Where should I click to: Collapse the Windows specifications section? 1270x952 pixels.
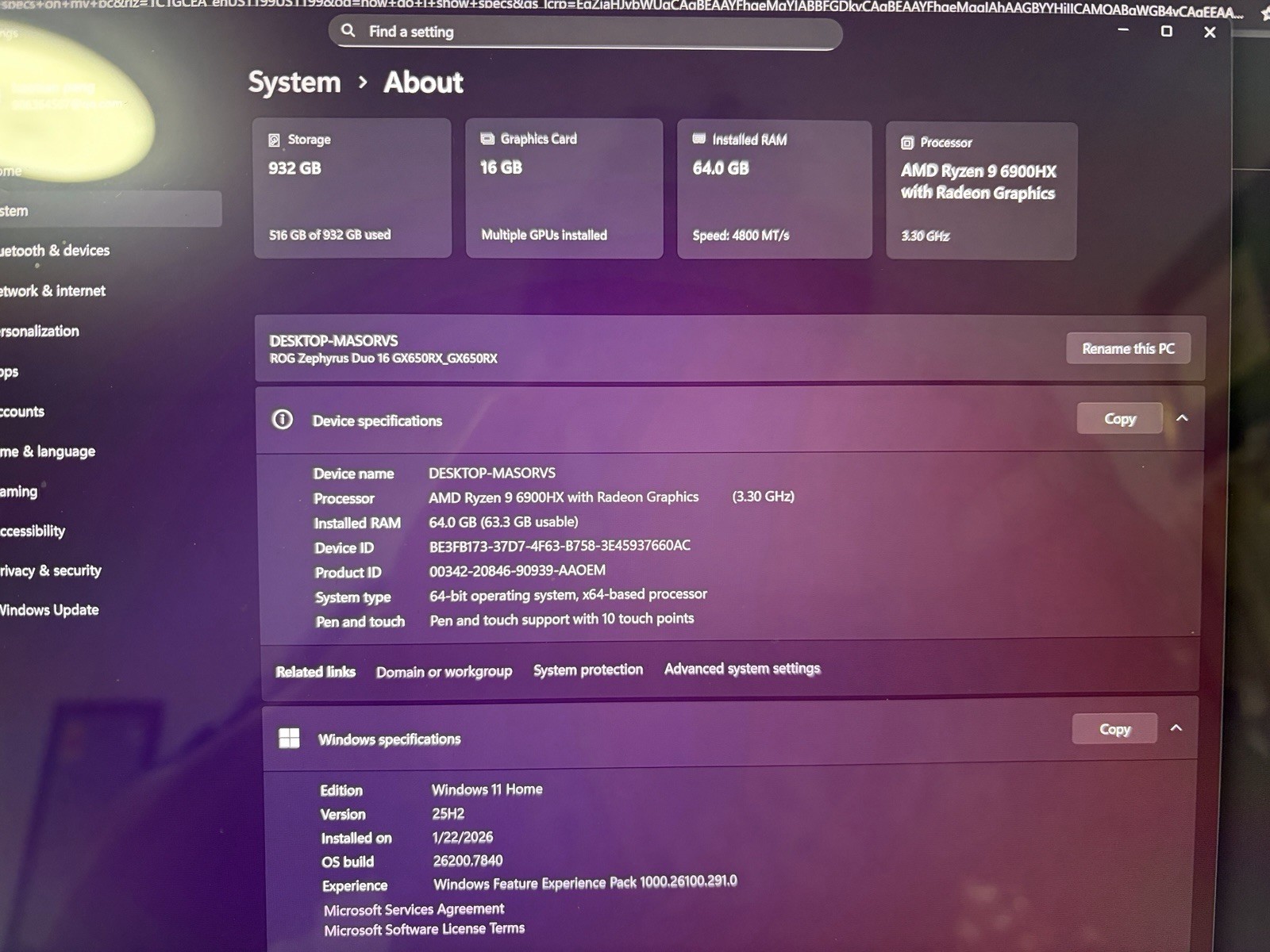(1176, 728)
